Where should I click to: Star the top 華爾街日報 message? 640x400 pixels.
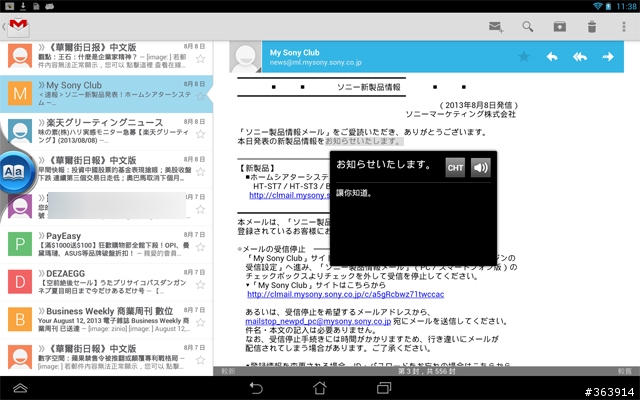tap(200, 59)
